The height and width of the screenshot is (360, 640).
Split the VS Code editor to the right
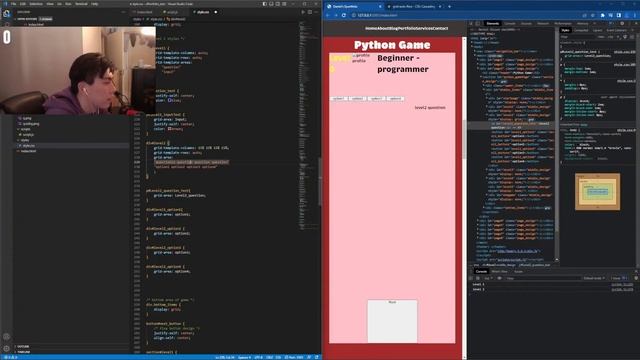pos(310,12)
